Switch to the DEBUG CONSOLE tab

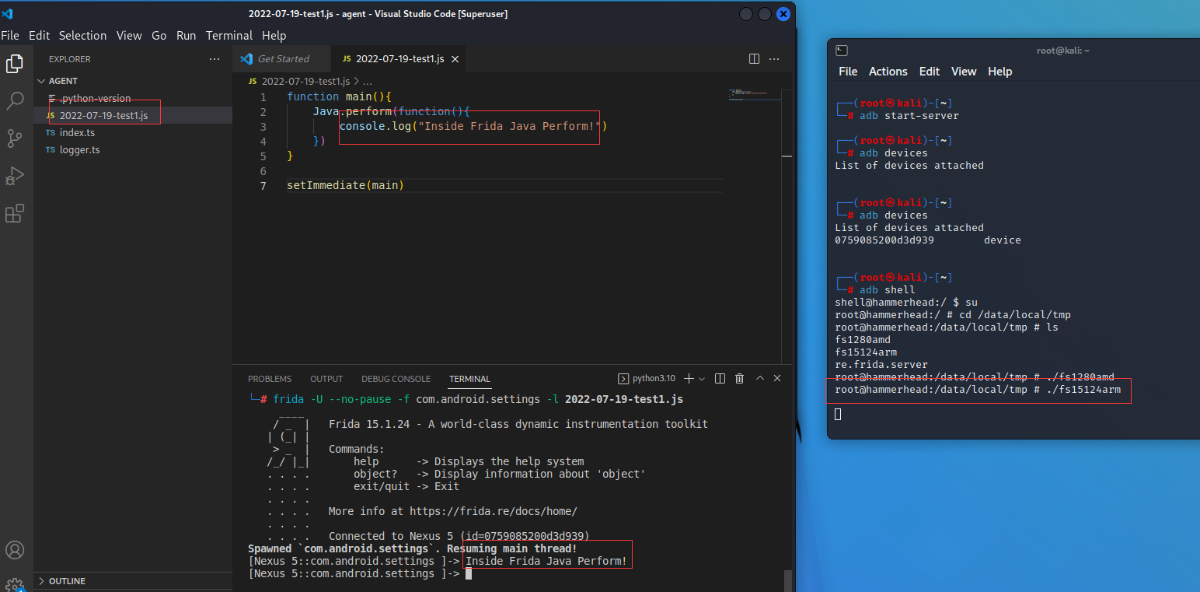tap(396, 379)
